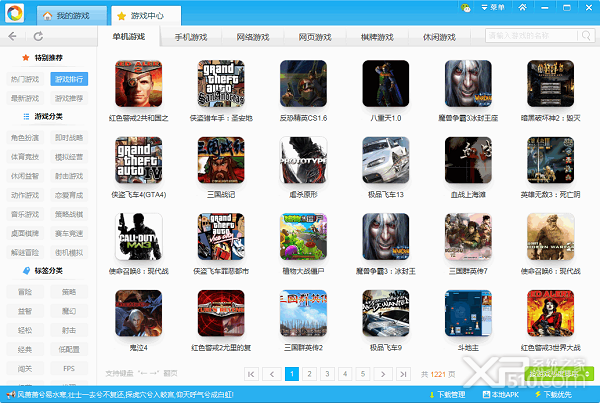Go to page 5 of results
This screenshot has height=403, width=600.
tap(363, 374)
